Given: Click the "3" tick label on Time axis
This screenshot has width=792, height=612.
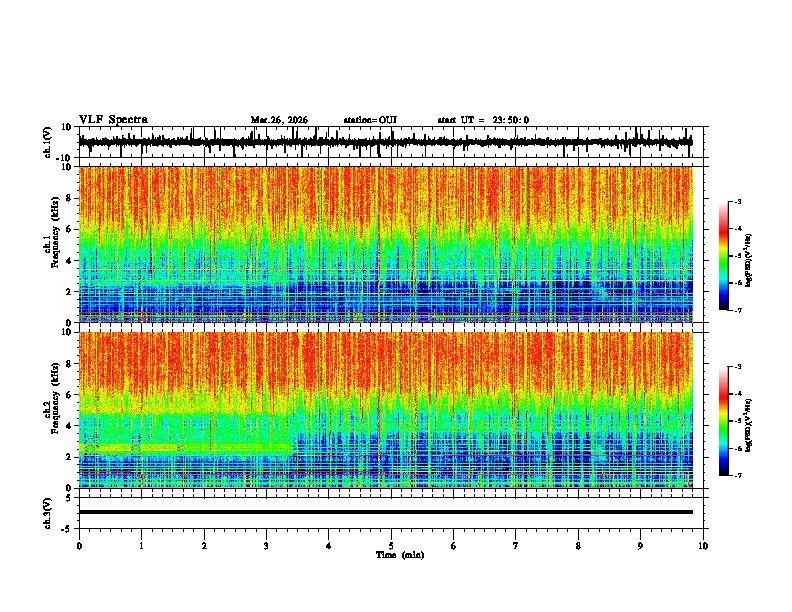Looking at the screenshot, I should [266, 546].
